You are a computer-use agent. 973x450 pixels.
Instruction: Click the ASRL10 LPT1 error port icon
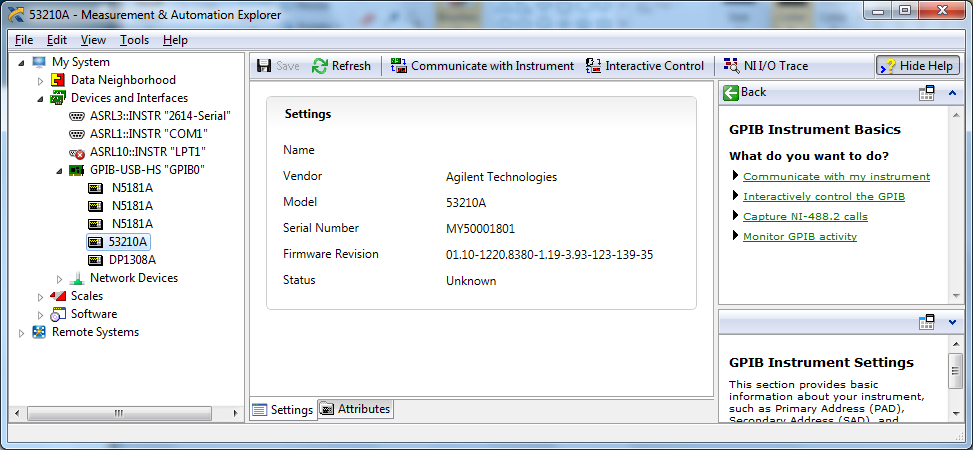pyautogui.click(x=77, y=152)
